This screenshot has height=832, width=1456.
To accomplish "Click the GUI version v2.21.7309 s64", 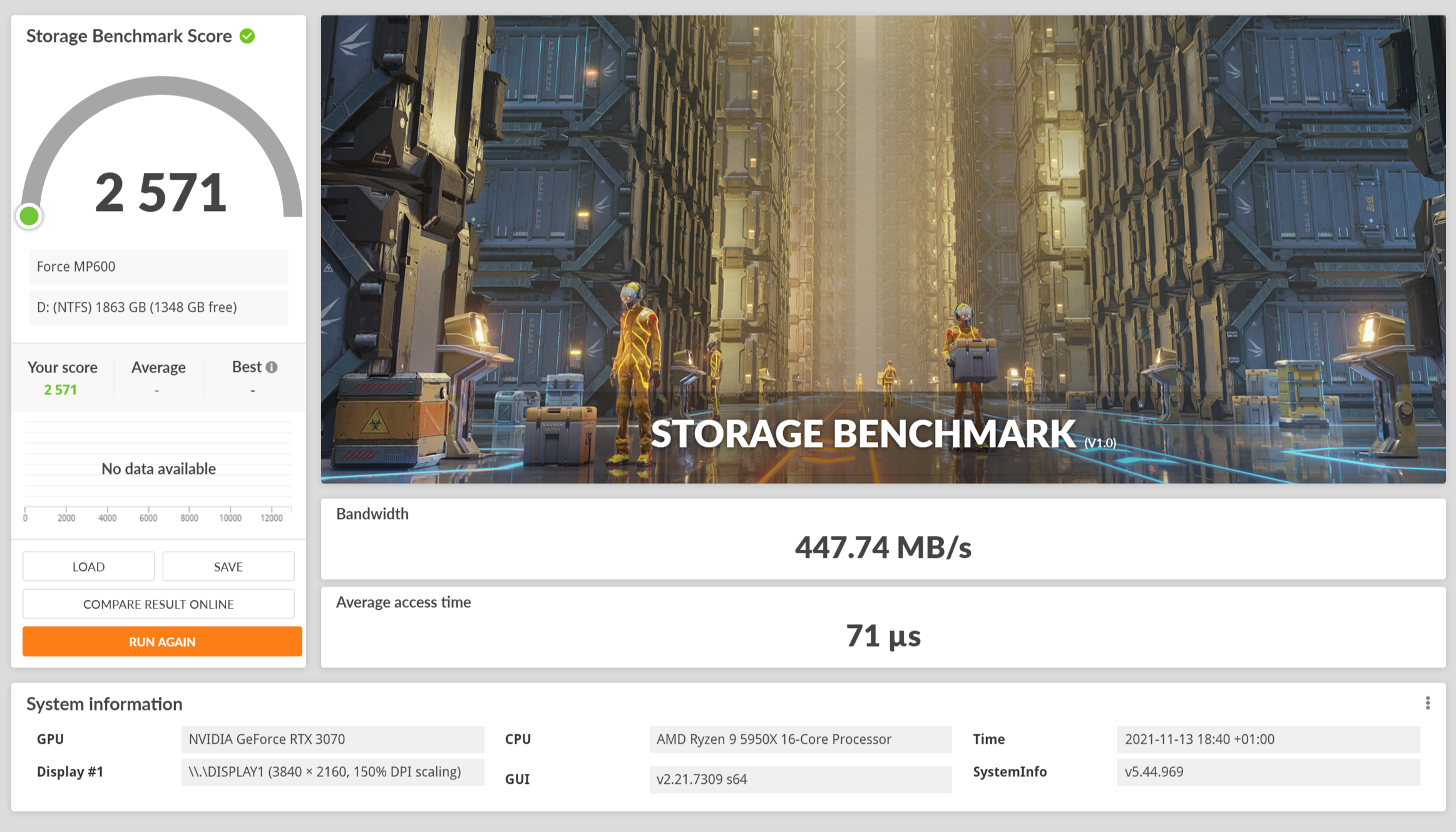I will (x=800, y=779).
